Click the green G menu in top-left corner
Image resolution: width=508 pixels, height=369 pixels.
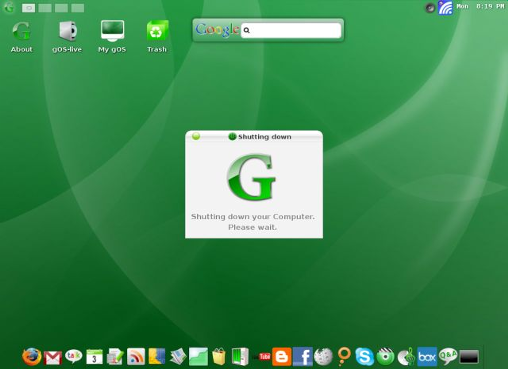[x=9, y=7]
